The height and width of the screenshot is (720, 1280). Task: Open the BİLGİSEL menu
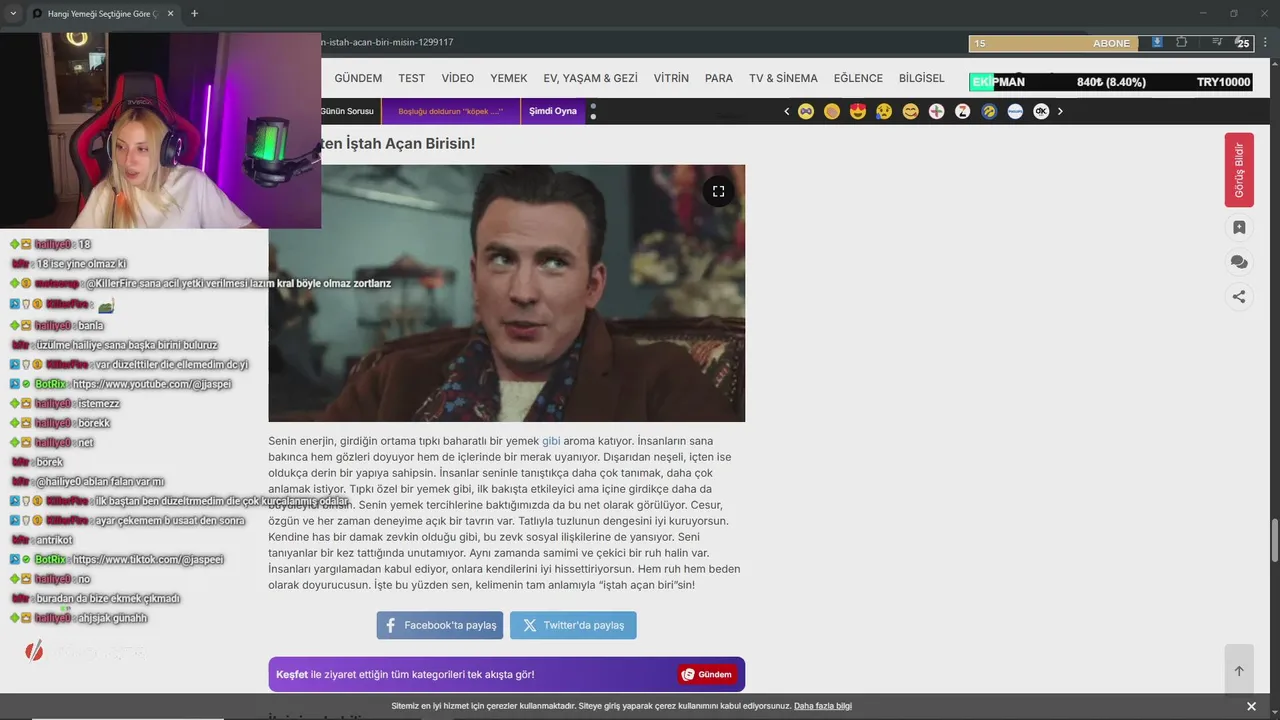click(922, 78)
